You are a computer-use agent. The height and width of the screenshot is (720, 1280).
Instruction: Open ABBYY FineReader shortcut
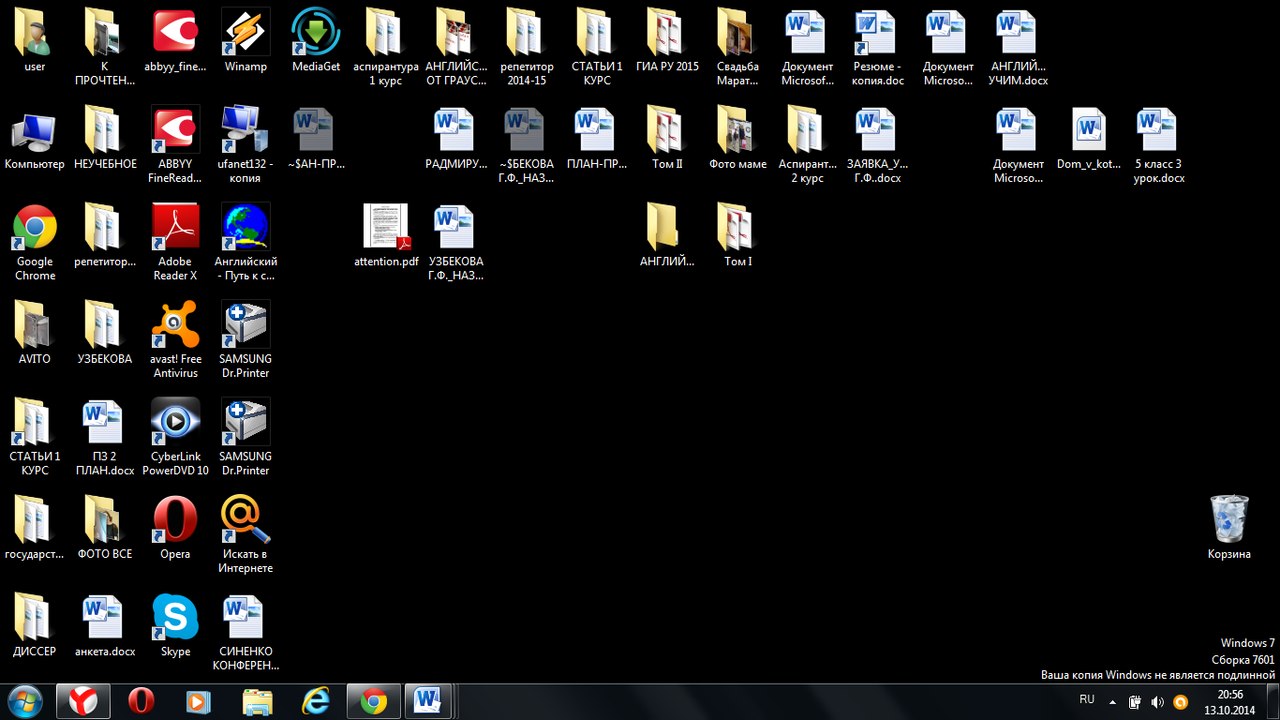[x=175, y=144]
